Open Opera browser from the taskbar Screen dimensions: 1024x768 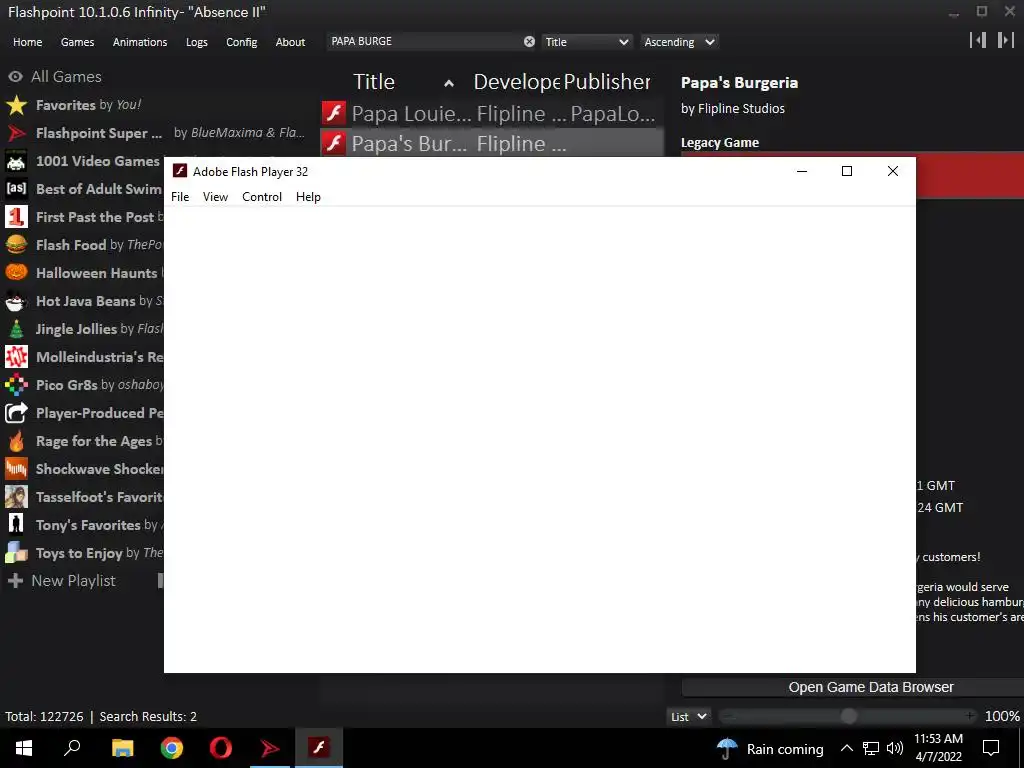pyautogui.click(x=221, y=748)
